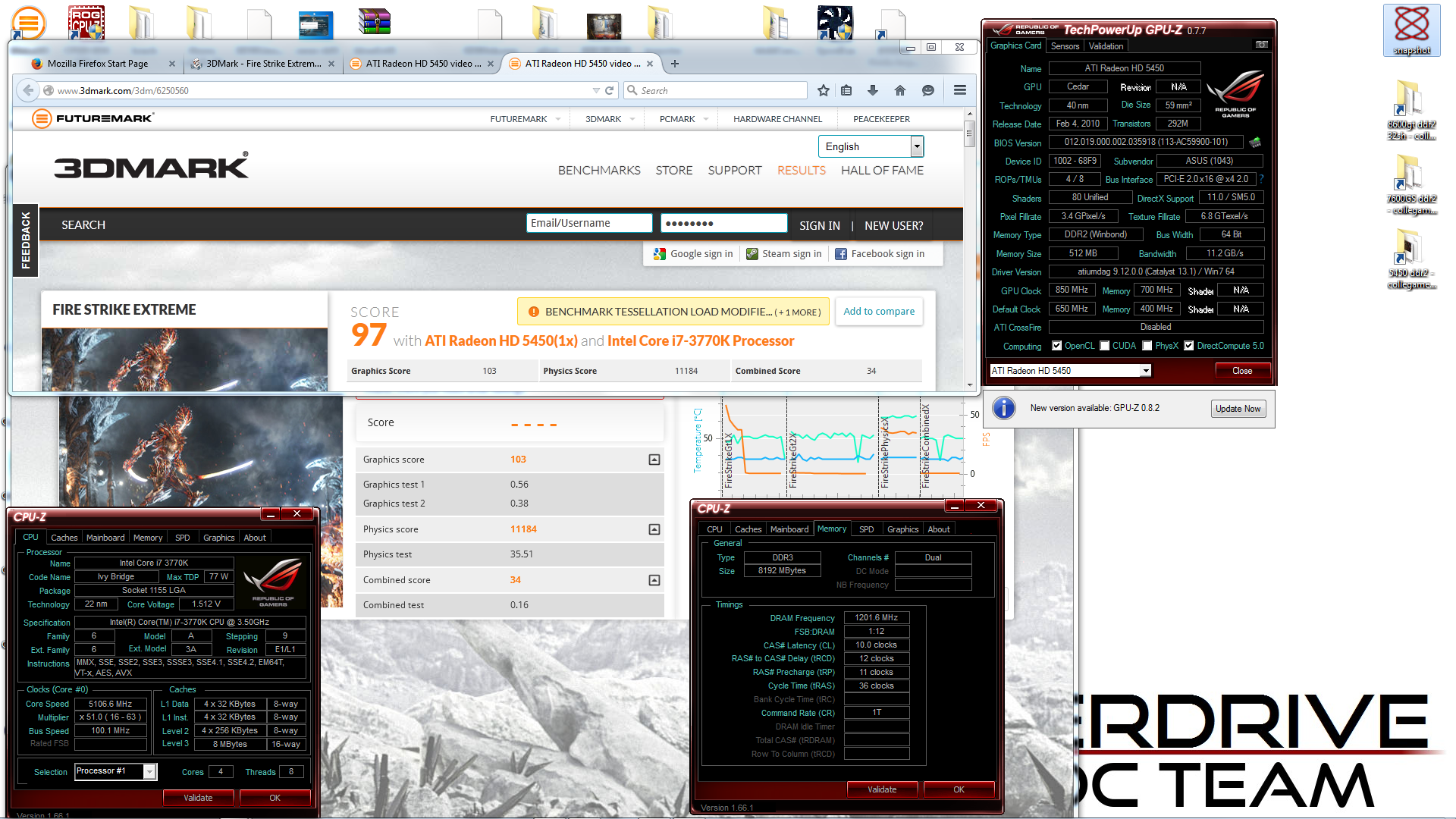Open the Firefox downloads arrow

coord(873,90)
